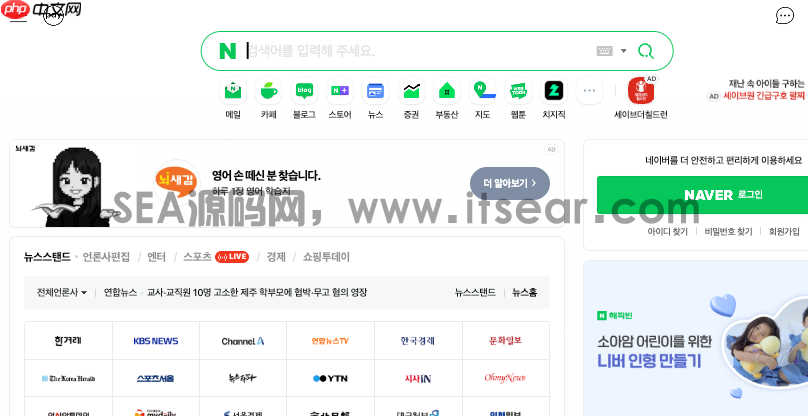Open the 카페 cafe icon
808x416 pixels.
point(268,91)
